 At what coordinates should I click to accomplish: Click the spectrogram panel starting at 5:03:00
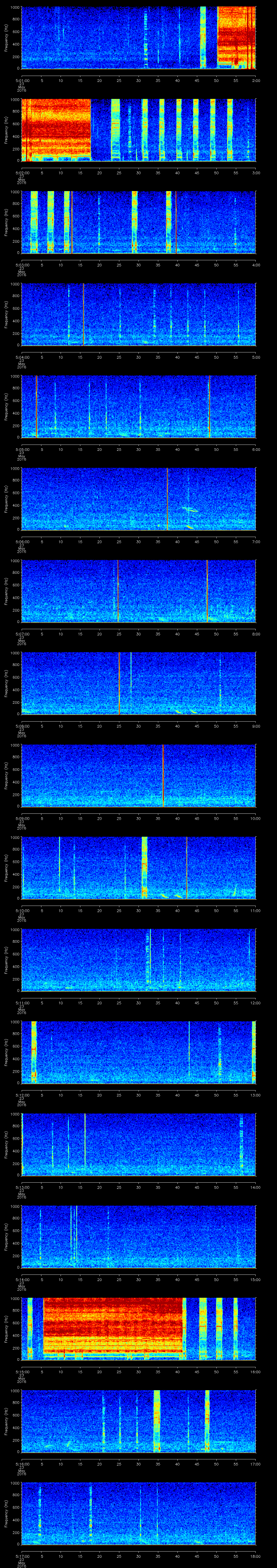tap(139, 222)
